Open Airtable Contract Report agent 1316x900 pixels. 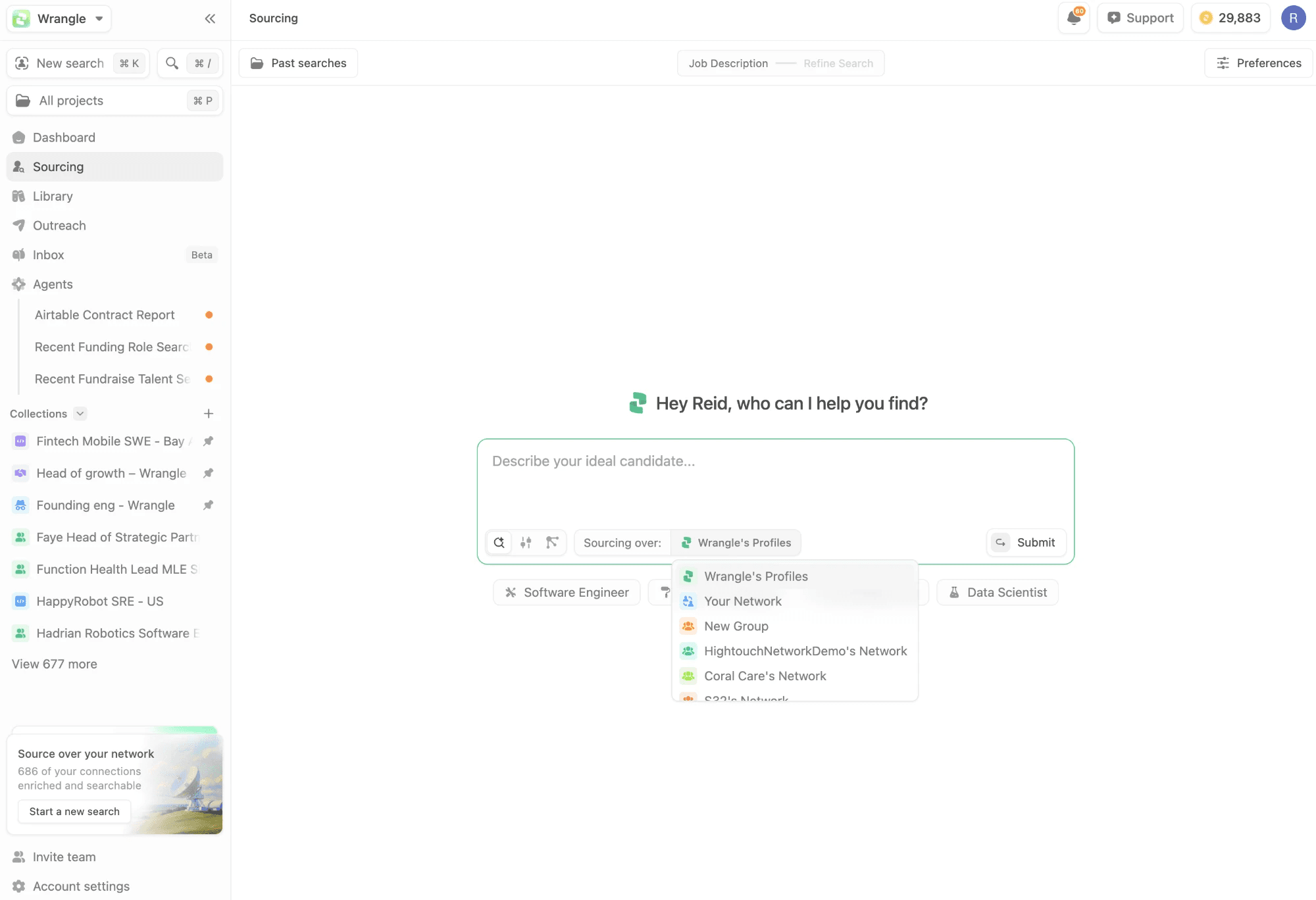point(124,315)
